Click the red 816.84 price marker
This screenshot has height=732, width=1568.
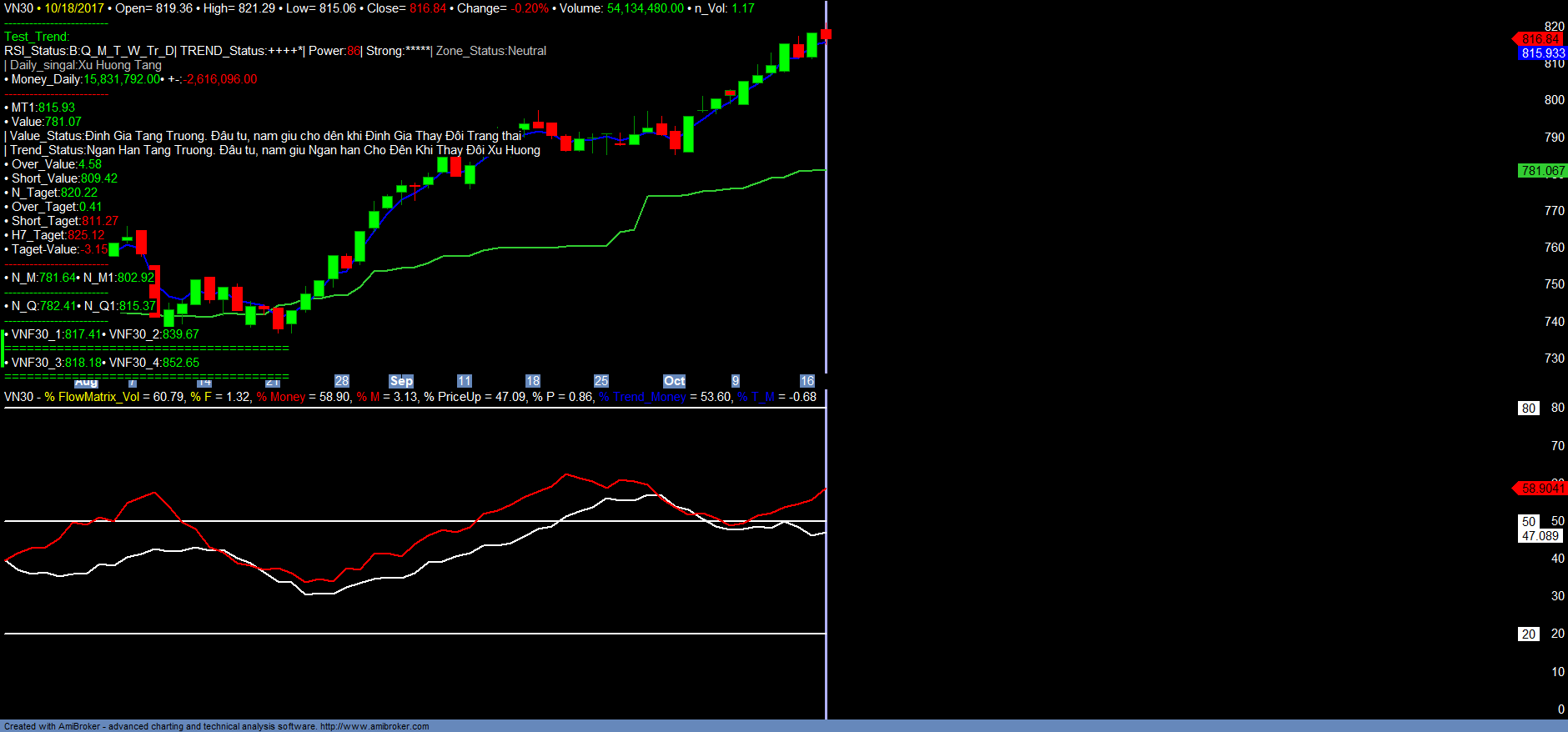1540,39
